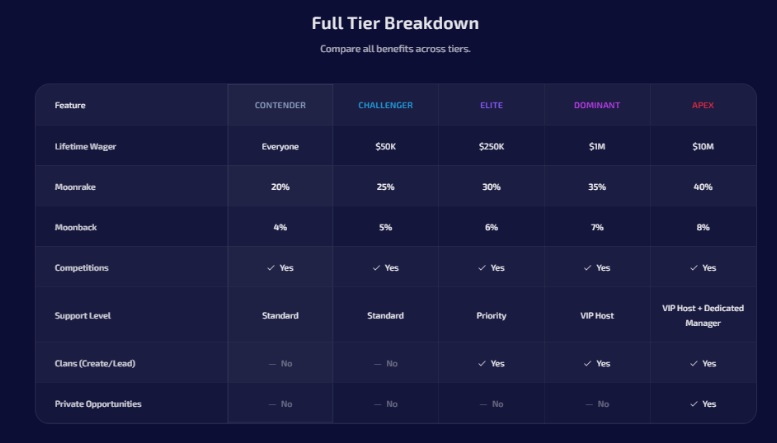Click the Apex $10M wager value
Image resolution: width=777 pixels, height=443 pixels.
703,147
